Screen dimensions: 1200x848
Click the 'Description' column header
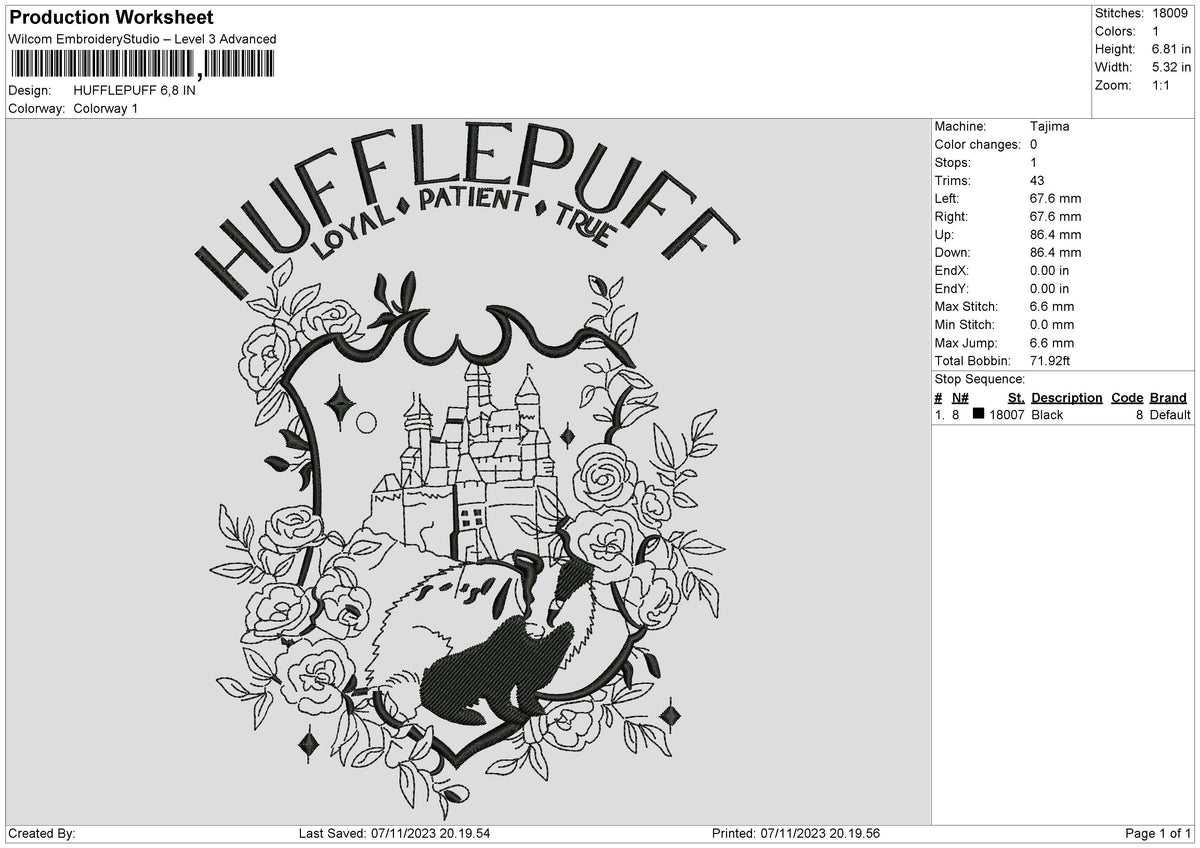click(1066, 397)
